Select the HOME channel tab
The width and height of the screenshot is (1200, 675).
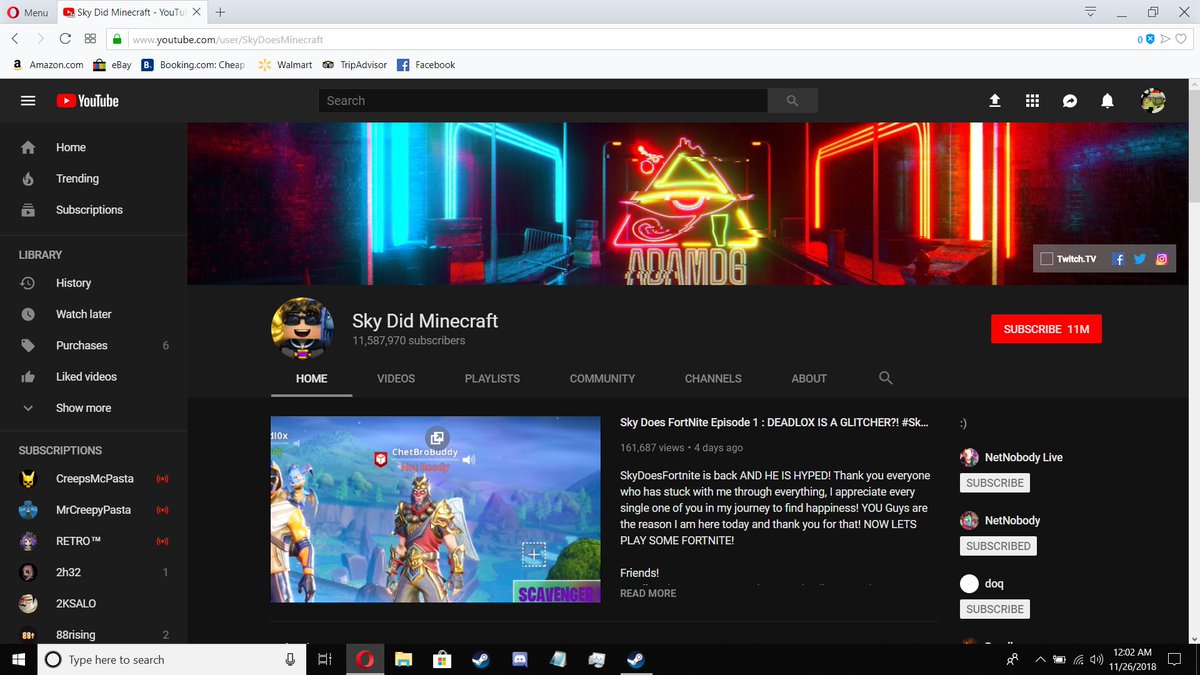tap(312, 379)
